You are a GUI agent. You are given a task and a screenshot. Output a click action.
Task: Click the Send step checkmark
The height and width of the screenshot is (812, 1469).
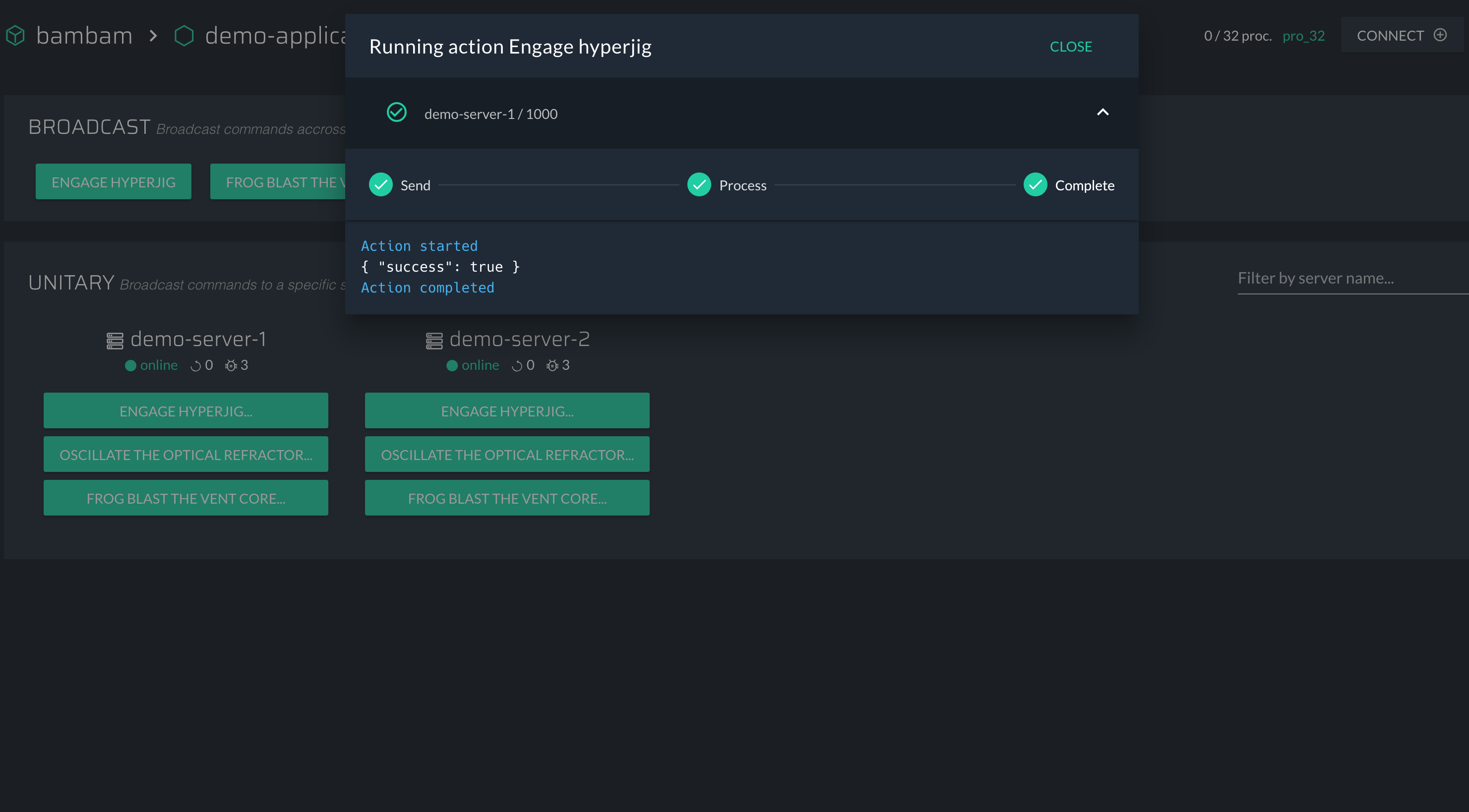[x=380, y=184]
